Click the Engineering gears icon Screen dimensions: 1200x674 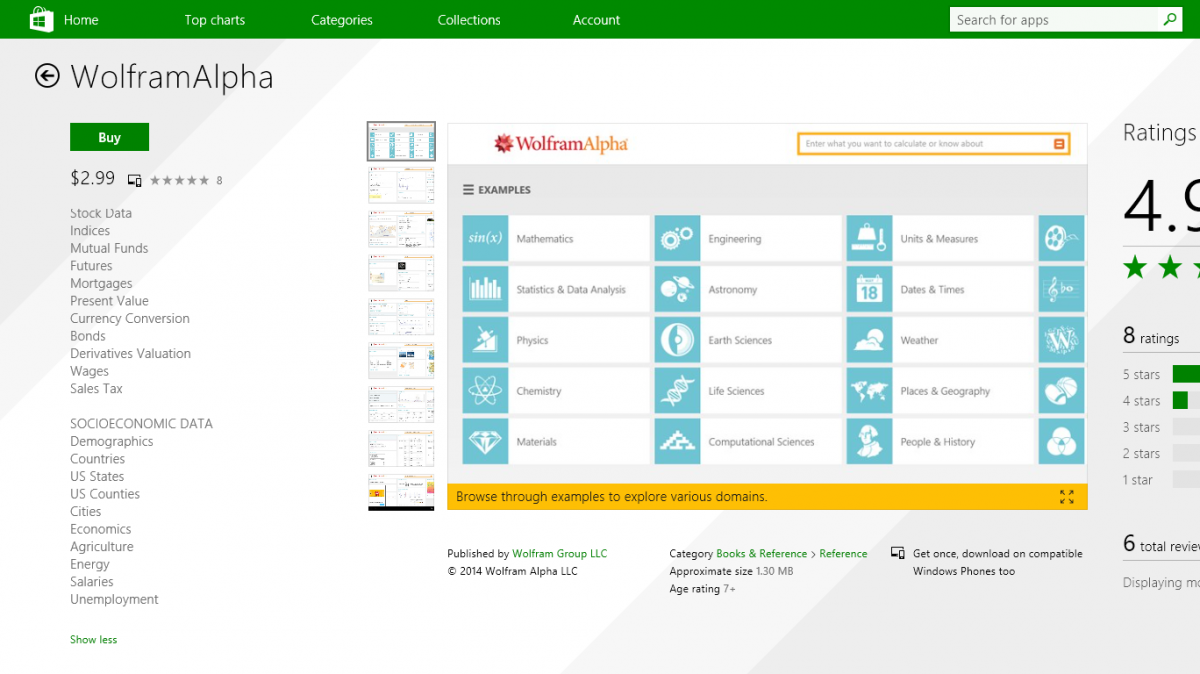(x=677, y=238)
